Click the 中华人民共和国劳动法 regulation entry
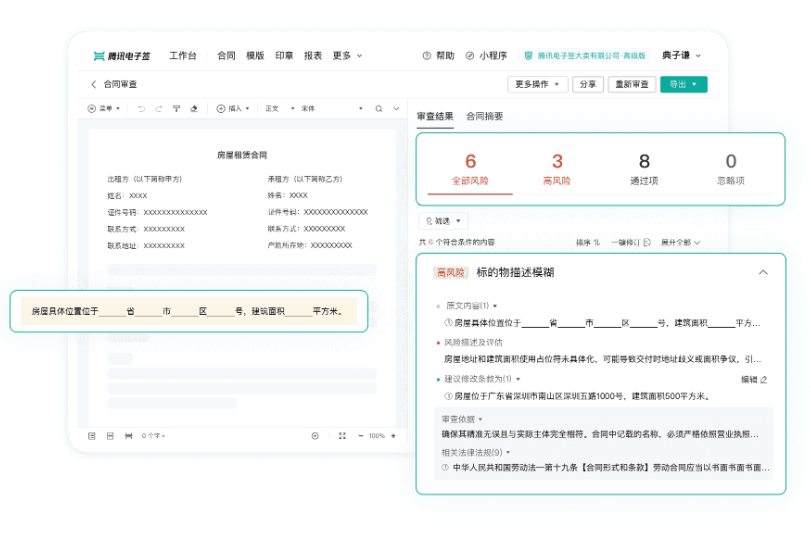The width and height of the screenshot is (811, 541). (605, 468)
